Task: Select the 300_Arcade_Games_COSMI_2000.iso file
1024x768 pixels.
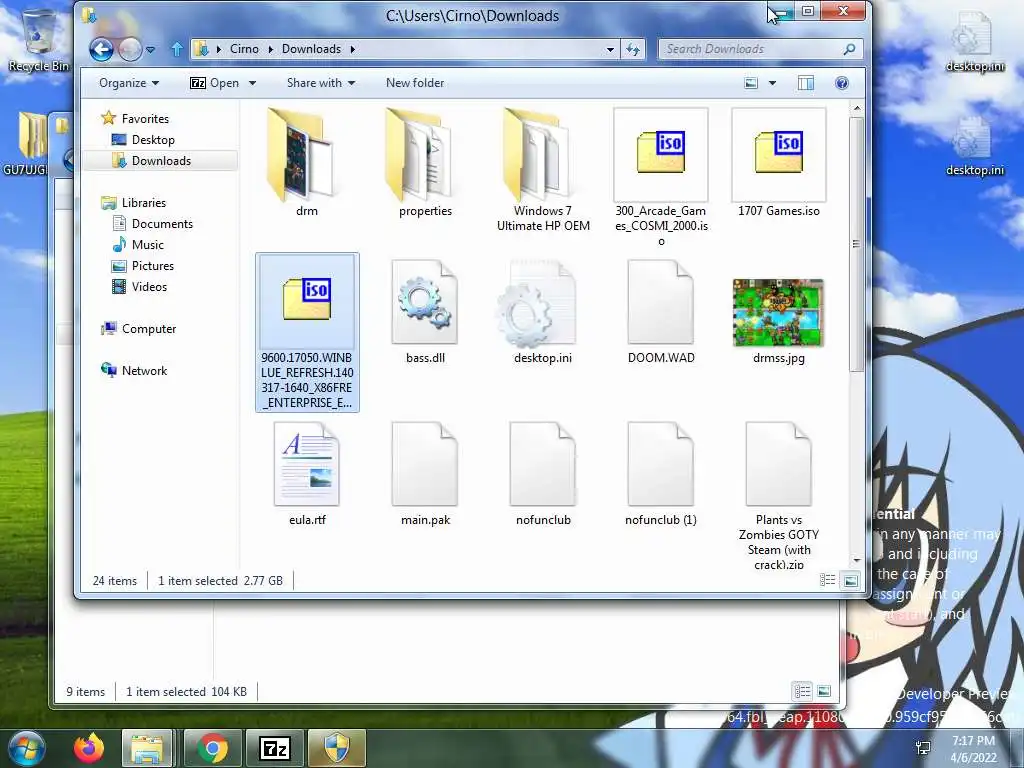Action: coord(661,176)
